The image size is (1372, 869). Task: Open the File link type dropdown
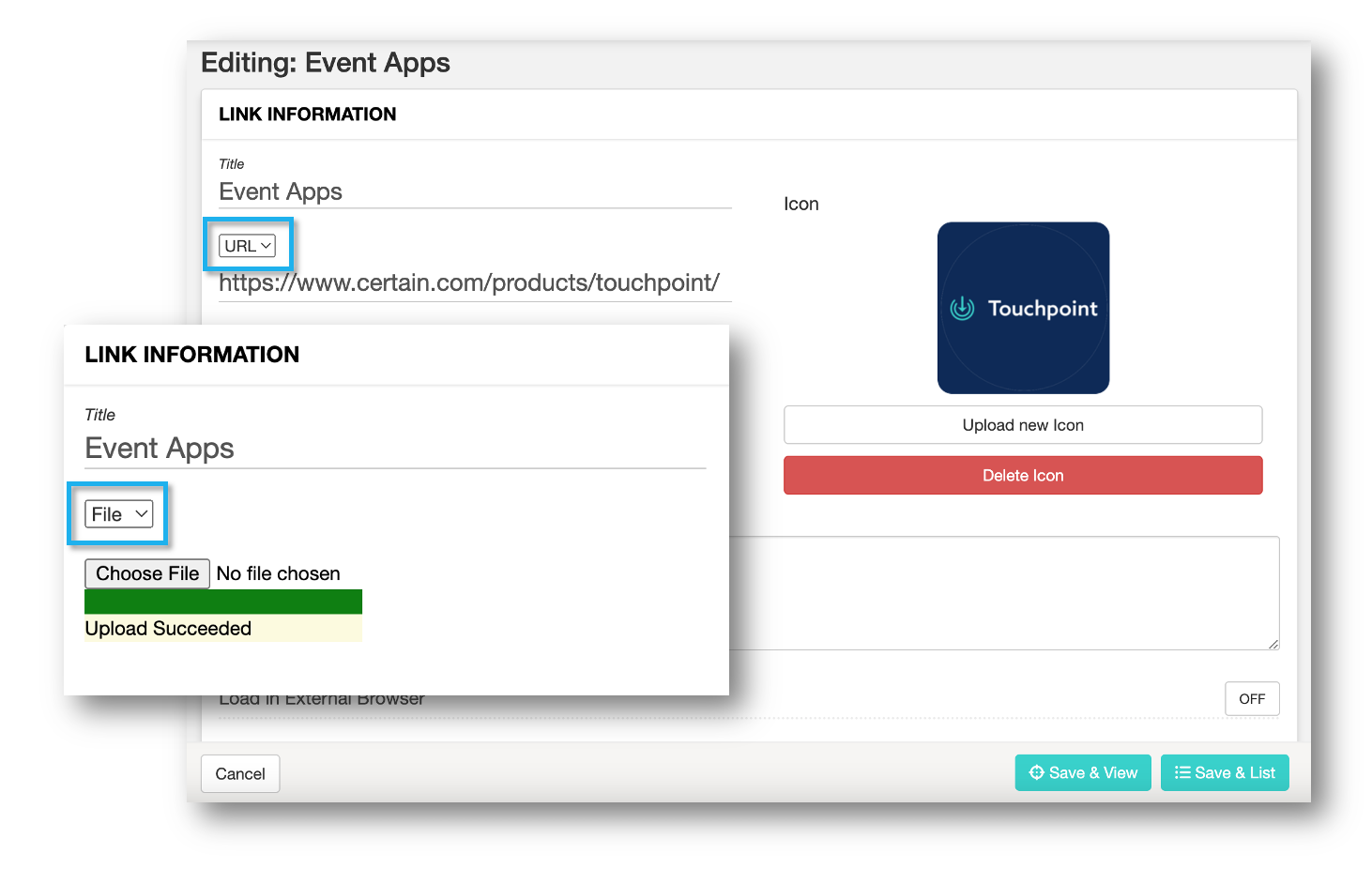pyautogui.click(x=119, y=514)
